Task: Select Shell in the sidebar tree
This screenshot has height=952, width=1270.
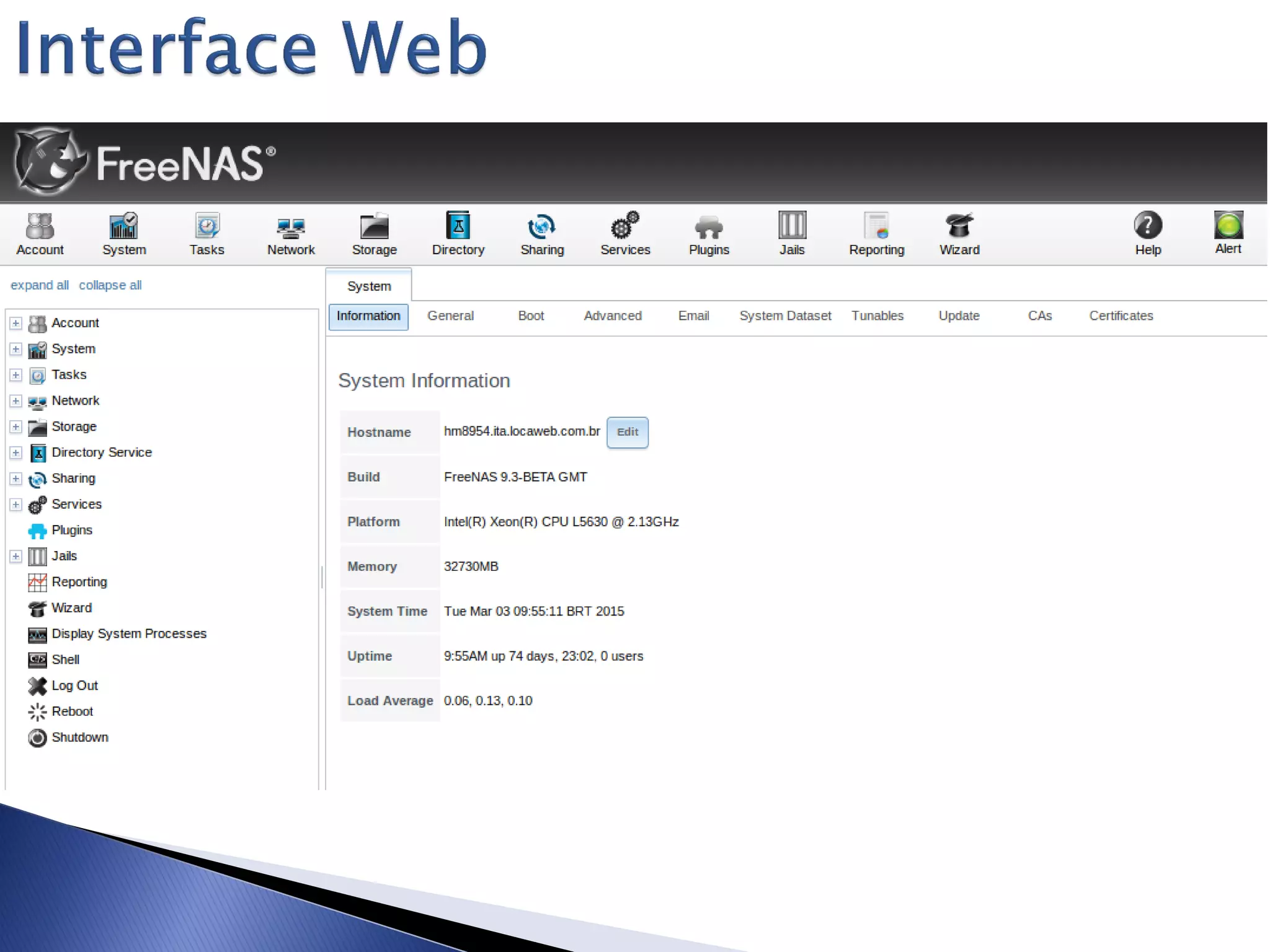Action: point(65,659)
